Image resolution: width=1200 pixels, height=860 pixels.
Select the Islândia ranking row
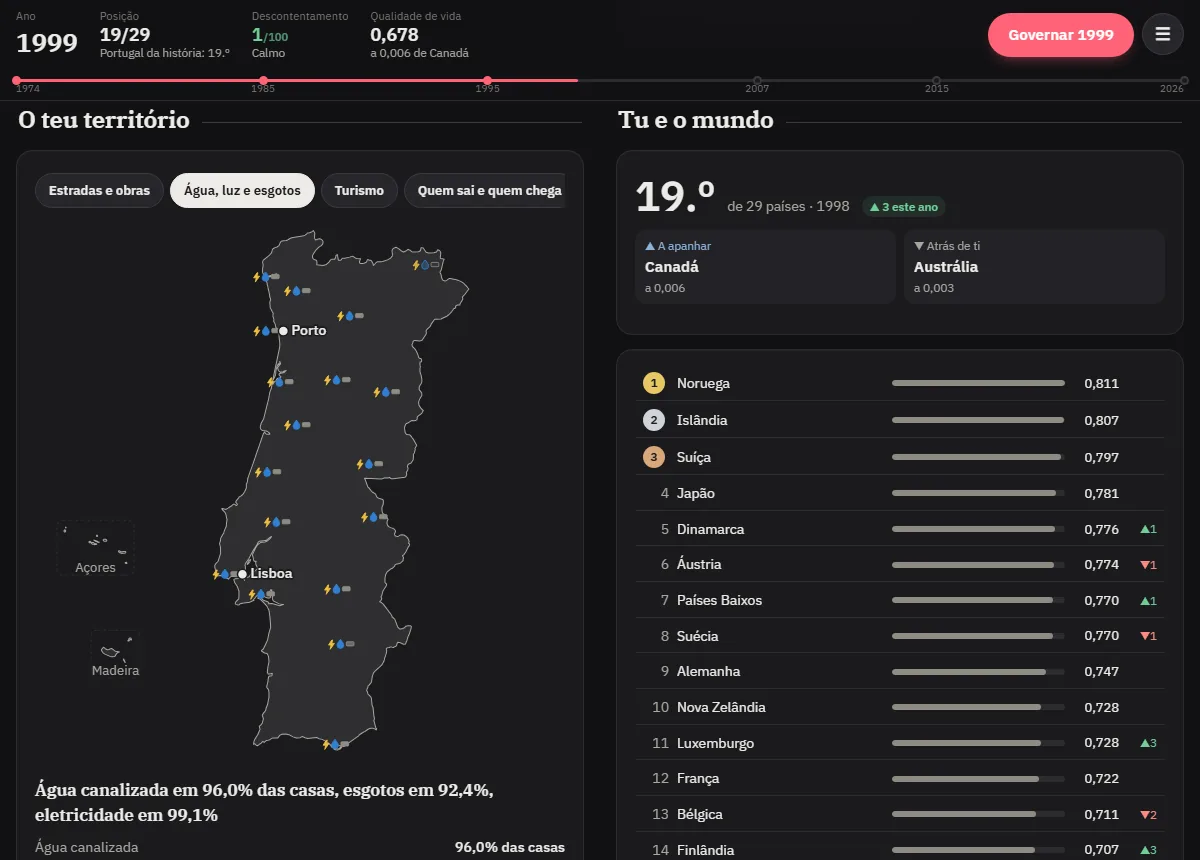click(900, 420)
